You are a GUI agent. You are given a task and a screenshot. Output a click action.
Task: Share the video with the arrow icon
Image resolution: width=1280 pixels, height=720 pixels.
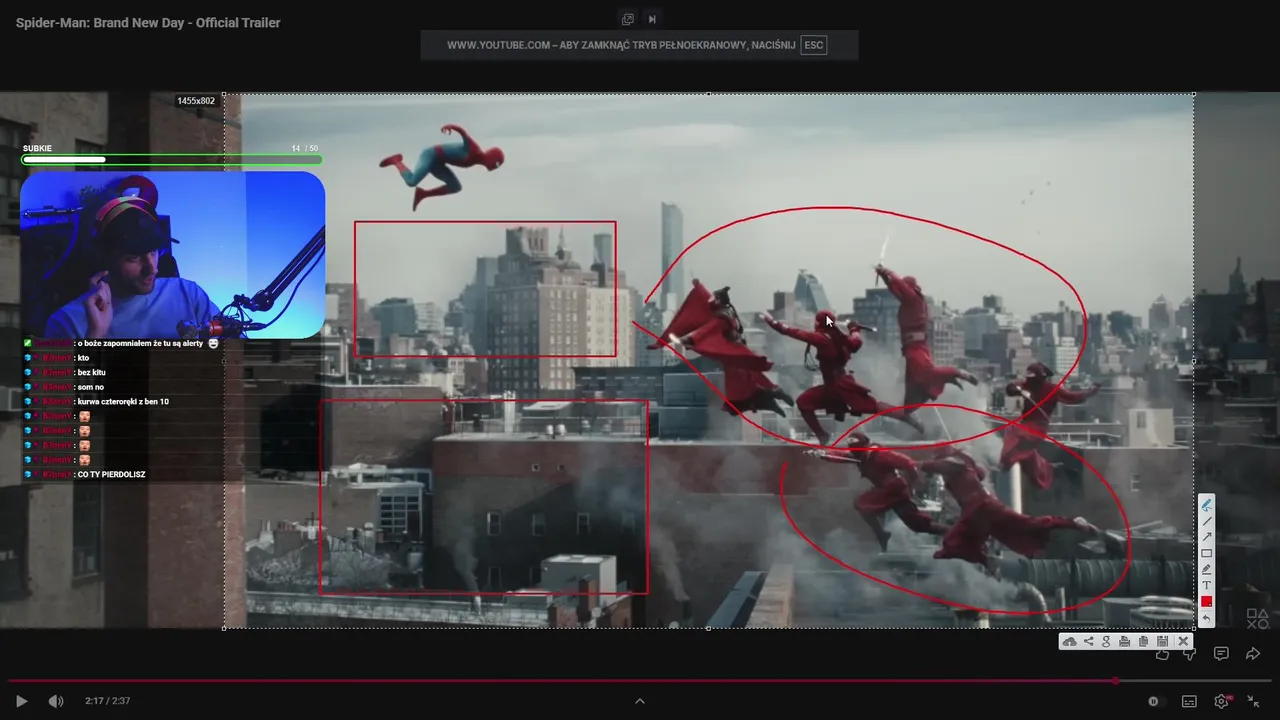point(1253,654)
